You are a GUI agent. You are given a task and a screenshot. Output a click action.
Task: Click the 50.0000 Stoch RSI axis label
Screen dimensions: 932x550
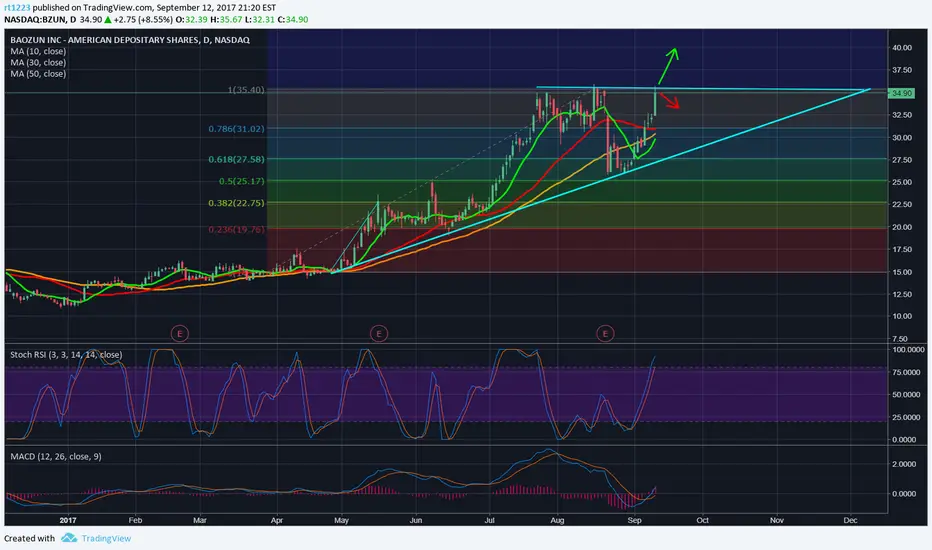click(908, 395)
